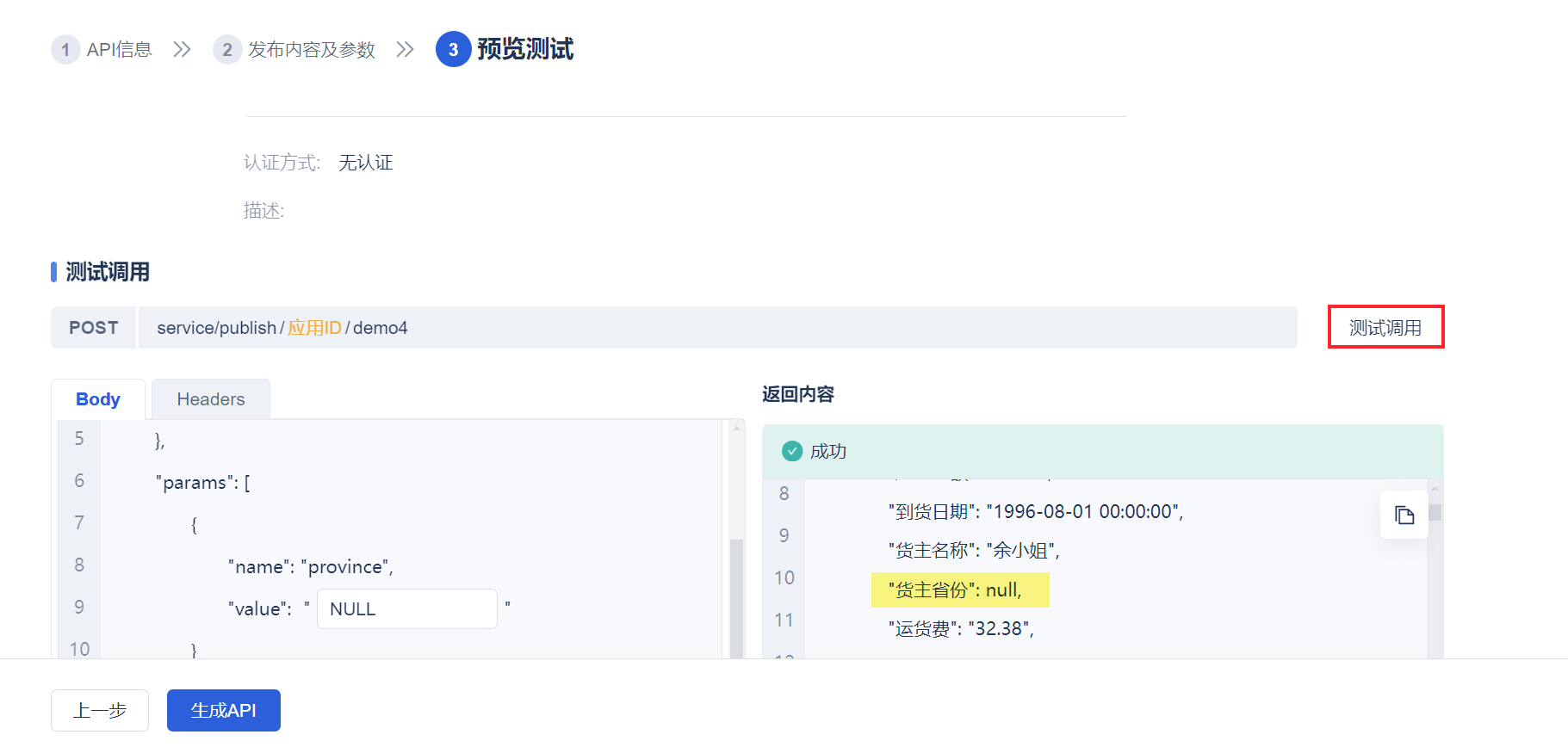Click the highlighted "货主省份": null line
The width and height of the screenshot is (1568, 747).
pos(960,590)
